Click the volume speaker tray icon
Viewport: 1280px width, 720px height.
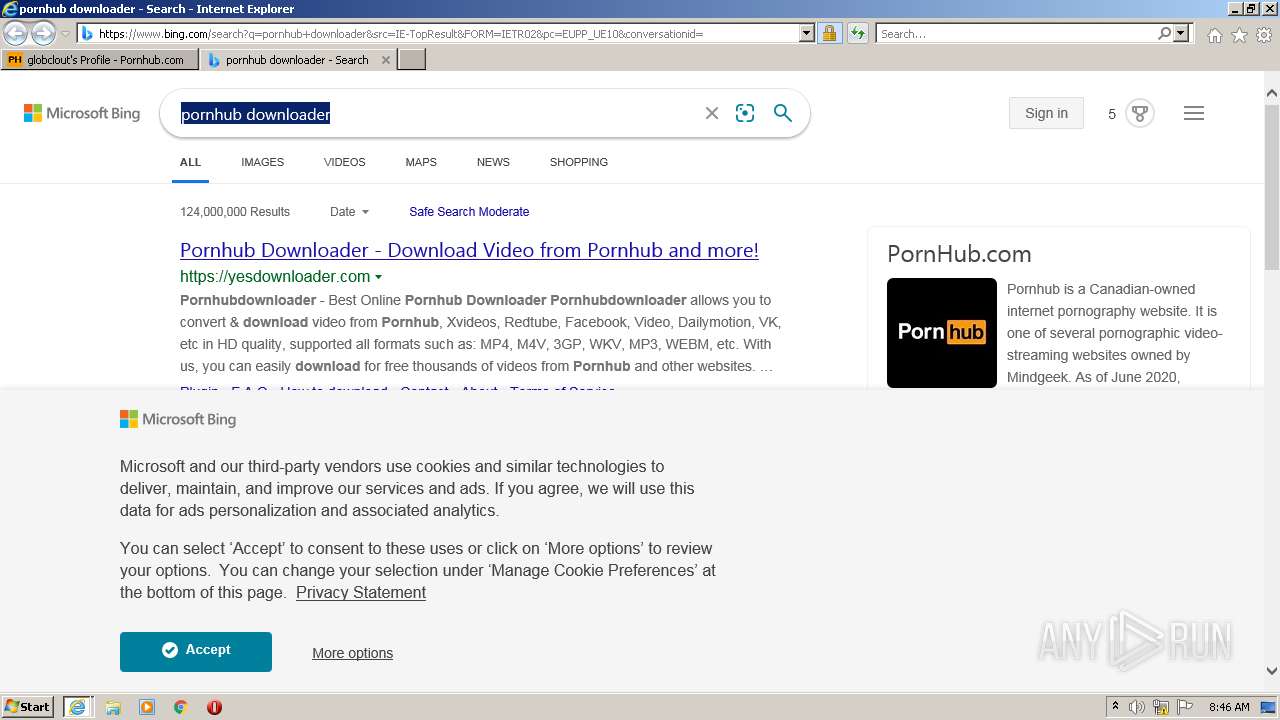pyautogui.click(x=1137, y=707)
